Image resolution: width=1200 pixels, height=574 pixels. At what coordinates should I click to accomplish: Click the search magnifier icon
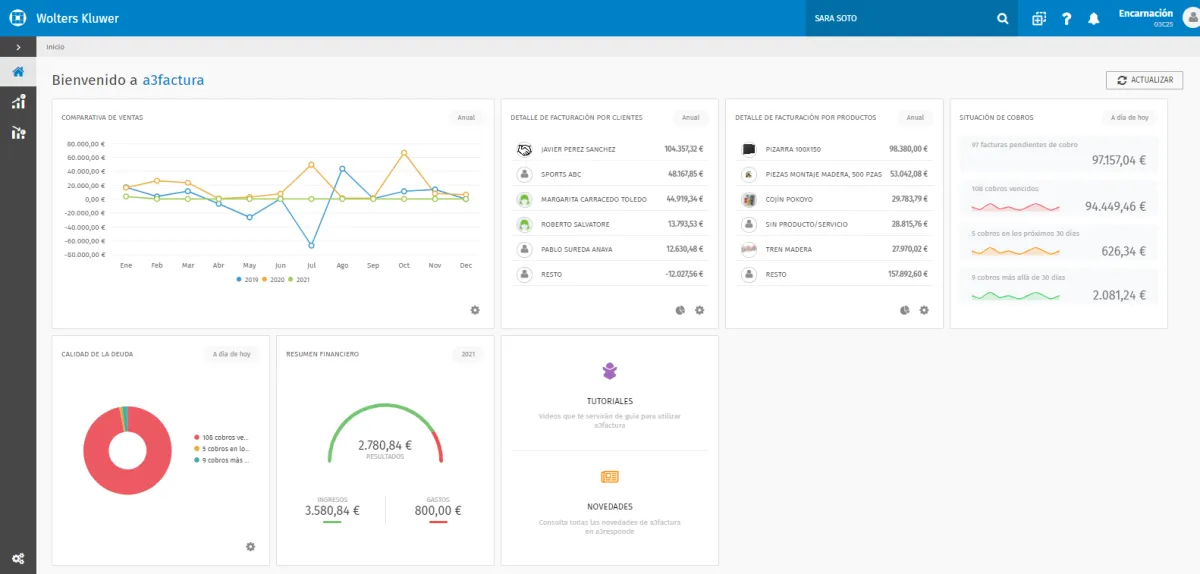[1003, 18]
